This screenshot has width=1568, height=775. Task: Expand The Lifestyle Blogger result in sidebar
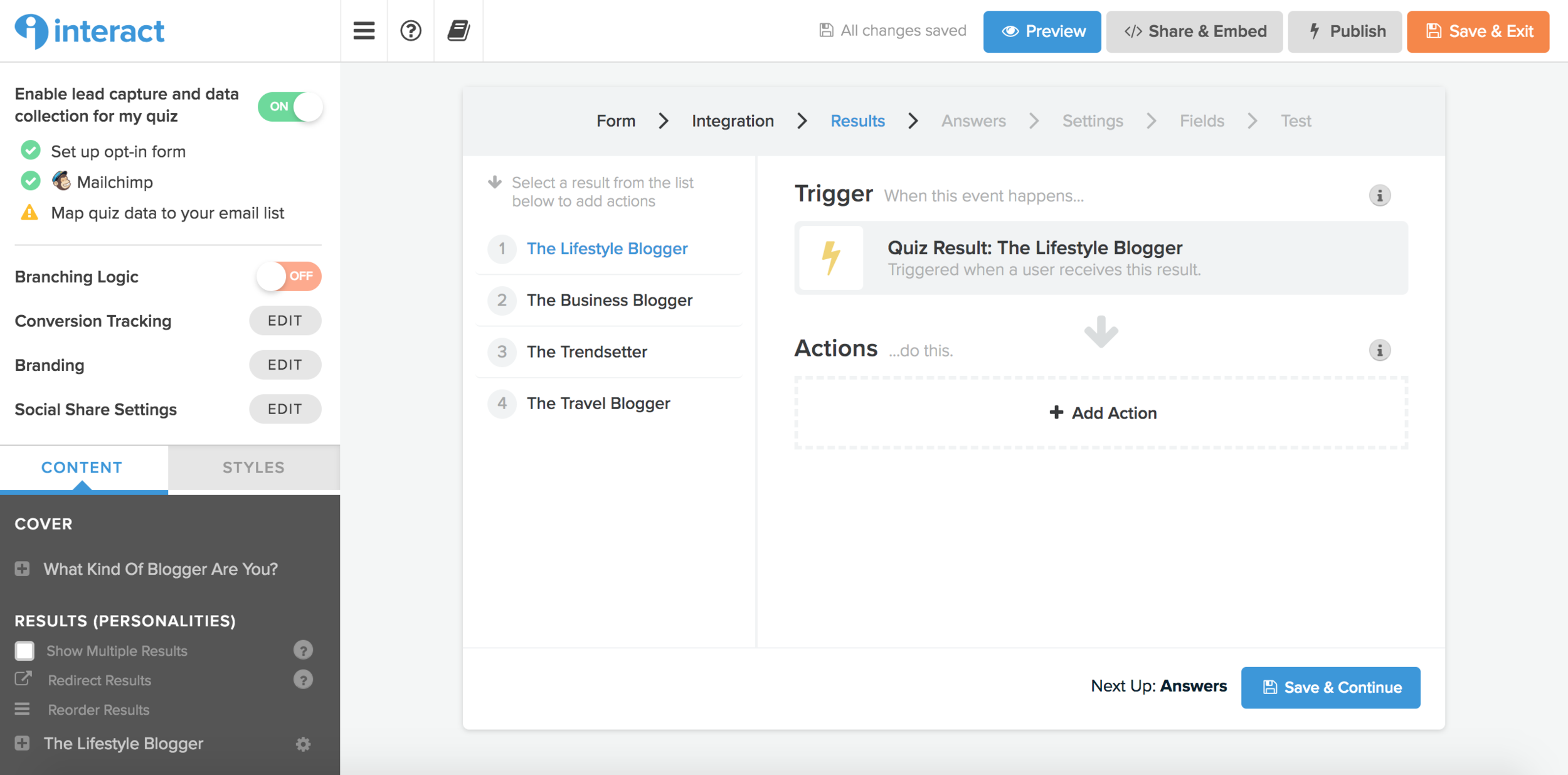pyautogui.click(x=23, y=743)
